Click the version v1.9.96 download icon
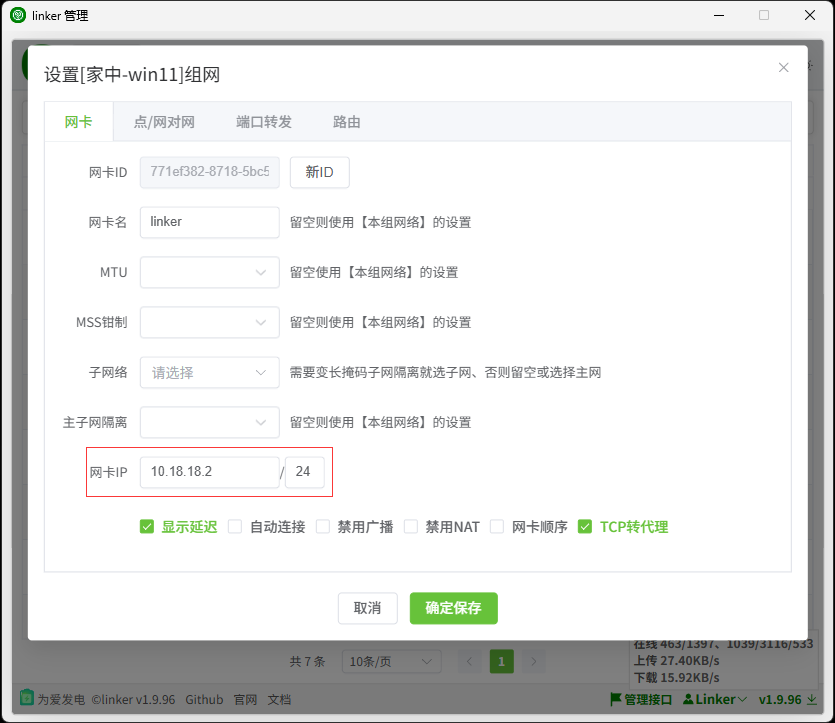 [813, 699]
